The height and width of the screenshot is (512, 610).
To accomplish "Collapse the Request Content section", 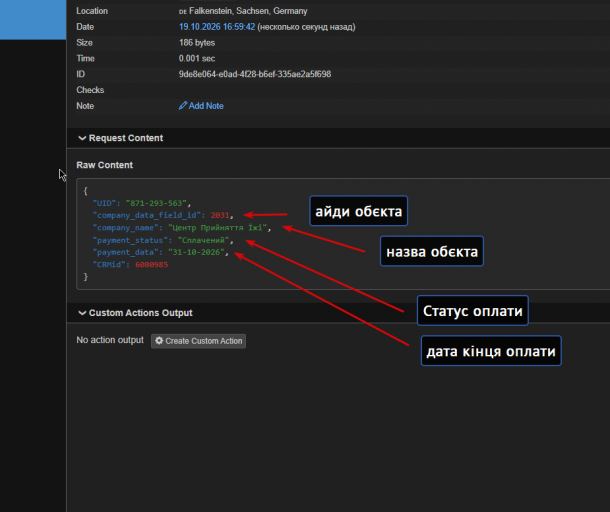I will (121, 138).
